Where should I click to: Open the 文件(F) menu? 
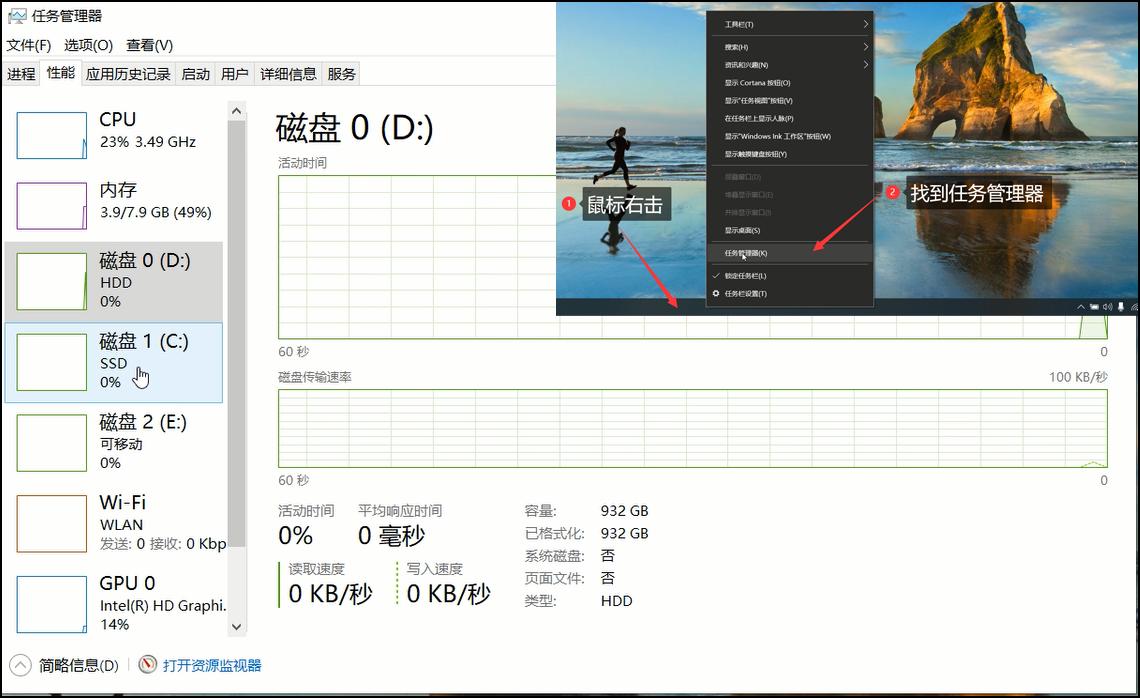tap(28, 45)
